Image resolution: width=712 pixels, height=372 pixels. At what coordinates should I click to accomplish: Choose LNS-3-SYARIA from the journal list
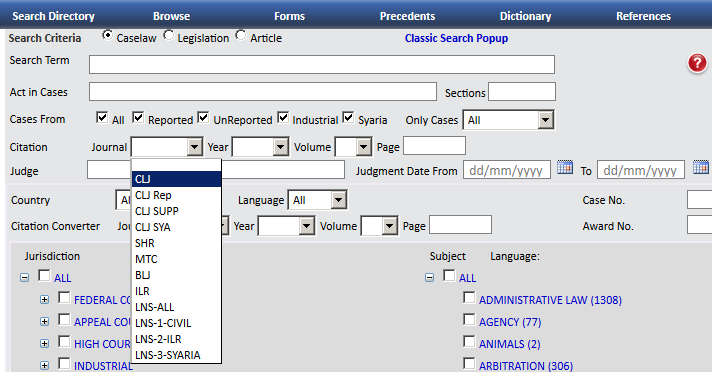(176, 355)
